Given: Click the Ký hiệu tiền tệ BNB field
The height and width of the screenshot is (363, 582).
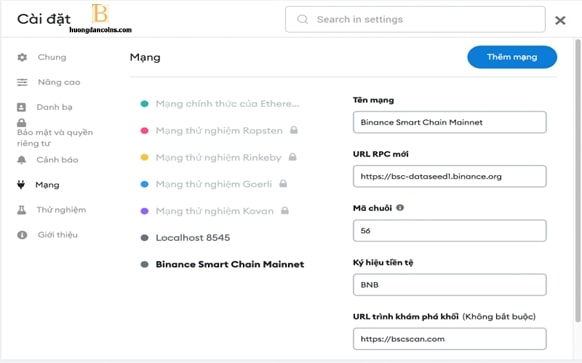Looking at the screenshot, I should coord(449,285).
